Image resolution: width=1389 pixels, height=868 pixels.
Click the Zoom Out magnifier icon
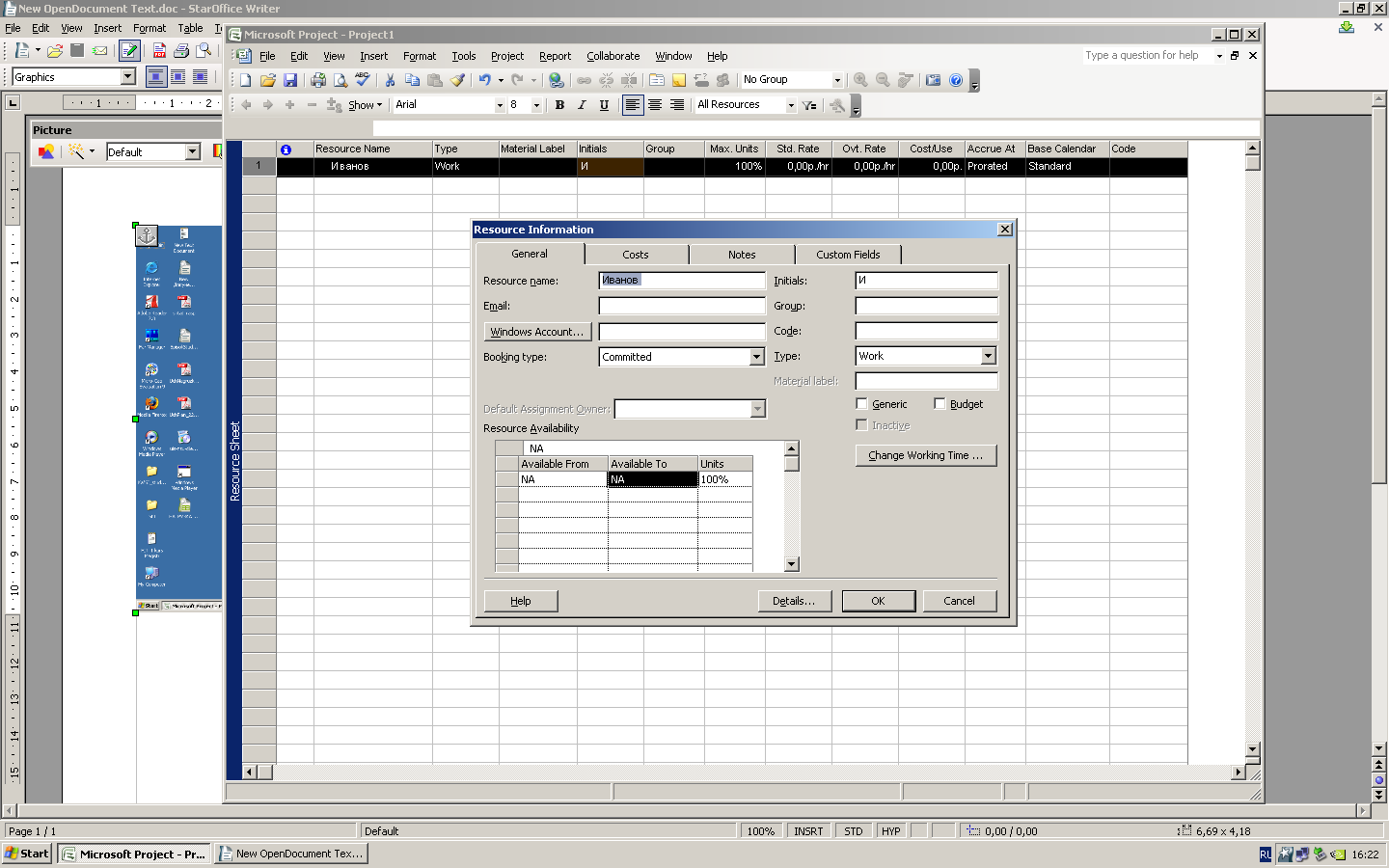(883, 80)
